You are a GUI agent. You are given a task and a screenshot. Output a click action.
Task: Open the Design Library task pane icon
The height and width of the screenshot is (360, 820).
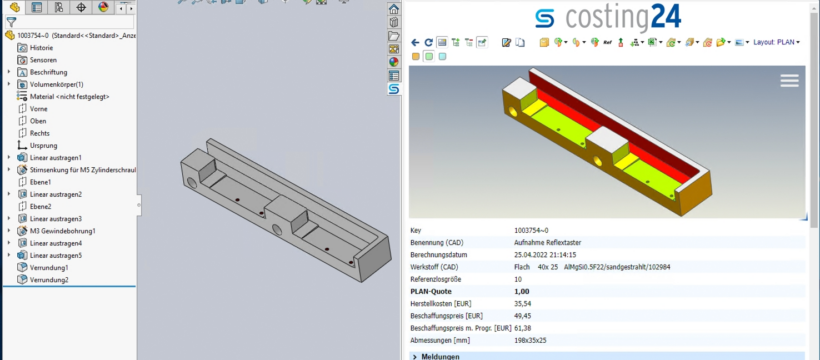[x=394, y=22]
